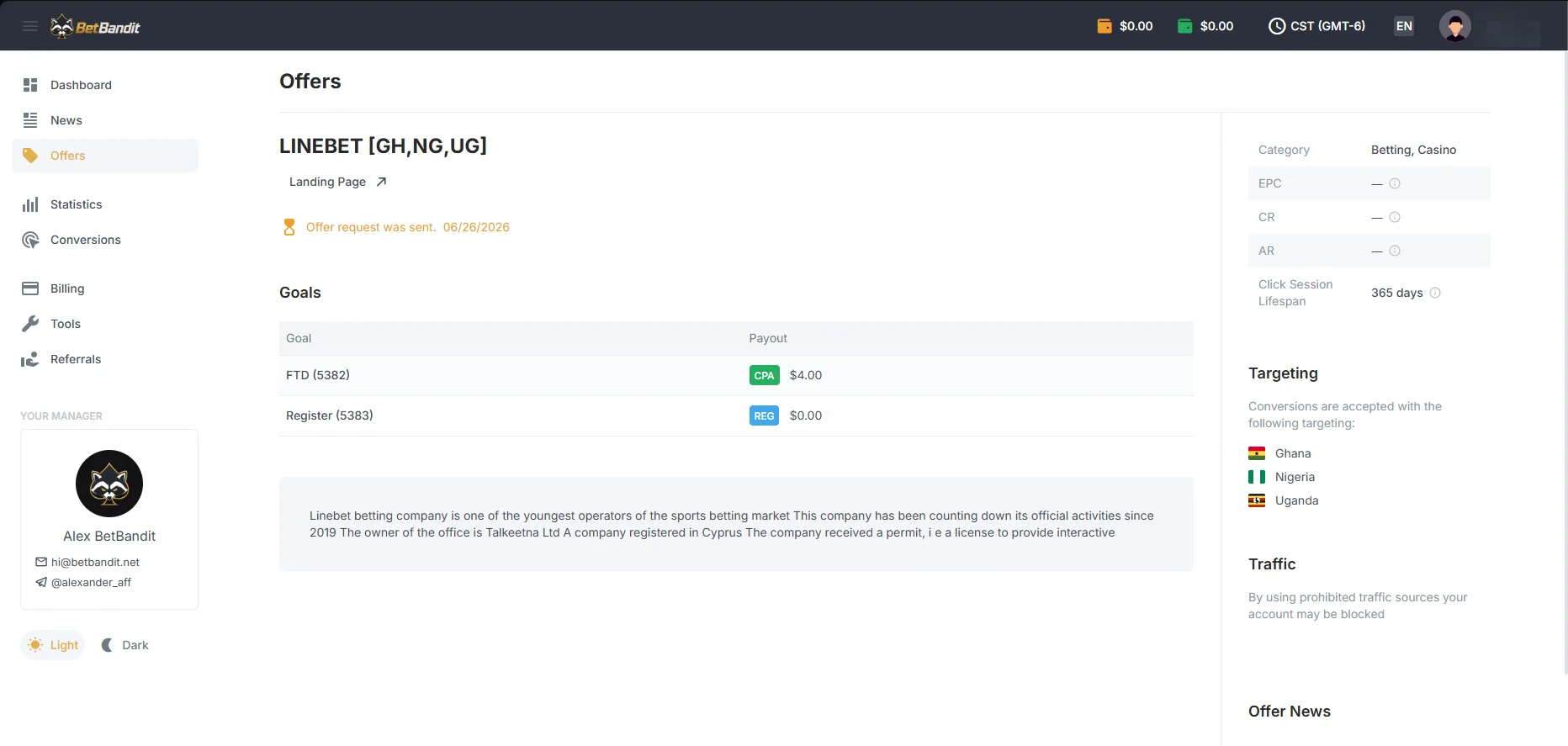Click the AR info icon
The height and width of the screenshot is (746, 1568).
[1395, 251]
